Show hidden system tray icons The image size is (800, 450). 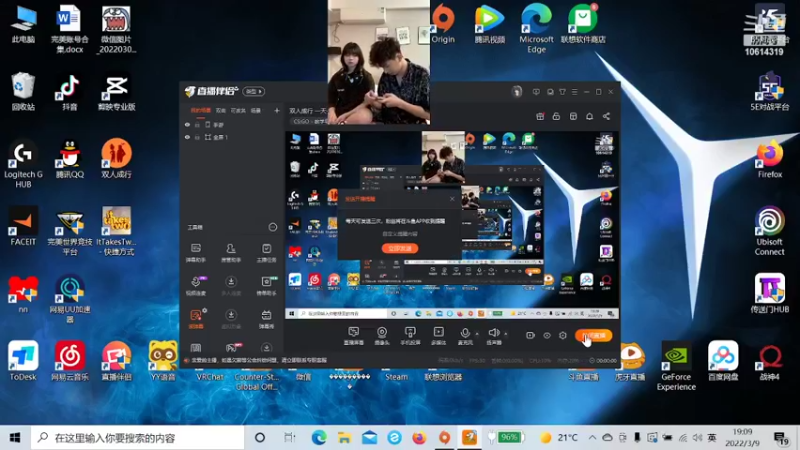click(x=592, y=438)
